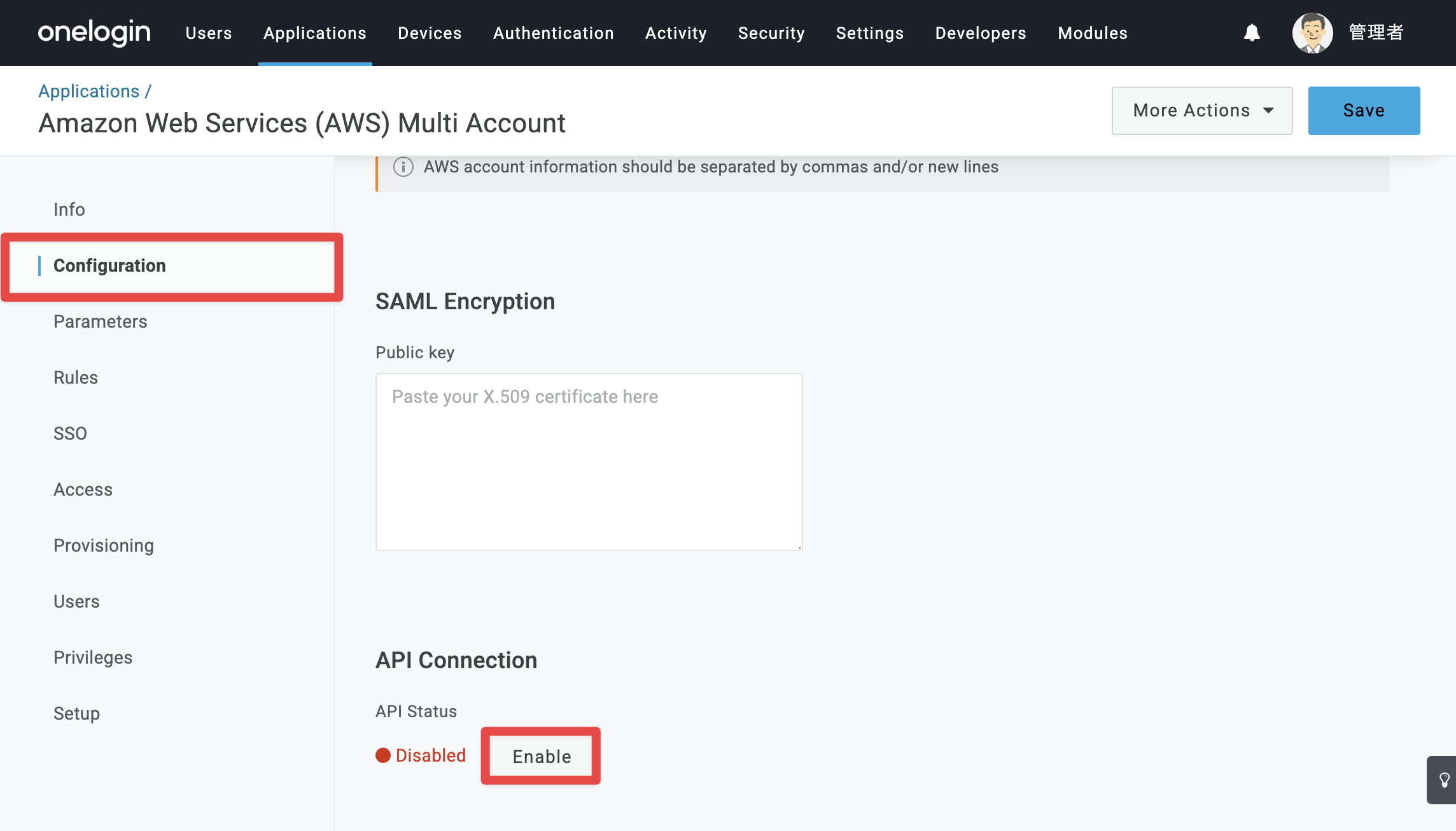Click the red Disabled status indicator
The image size is (1456, 831).
[x=421, y=755]
